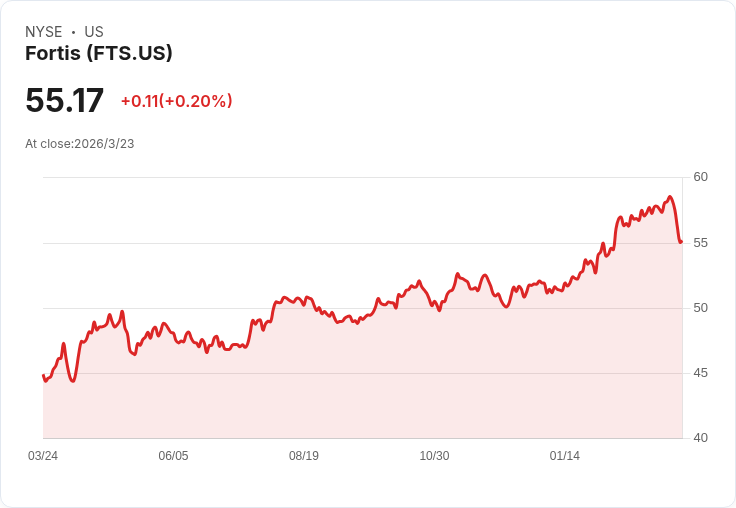Click the 06/05 date label on x-axis
Image resolution: width=736 pixels, height=508 pixels.
pos(173,456)
